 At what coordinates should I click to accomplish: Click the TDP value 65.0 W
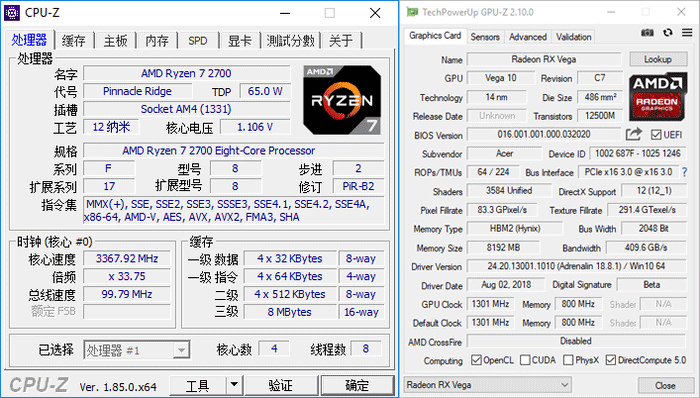[265, 91]
